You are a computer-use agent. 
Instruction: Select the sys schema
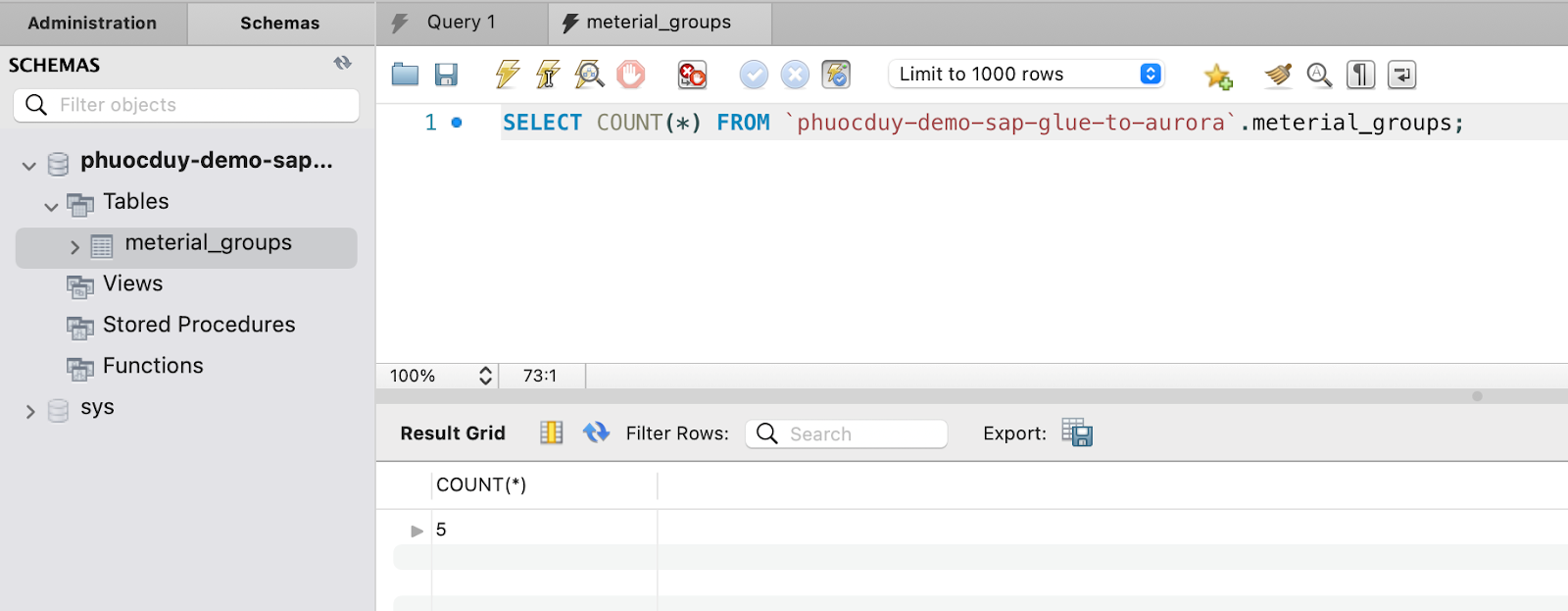coord(97,407)
